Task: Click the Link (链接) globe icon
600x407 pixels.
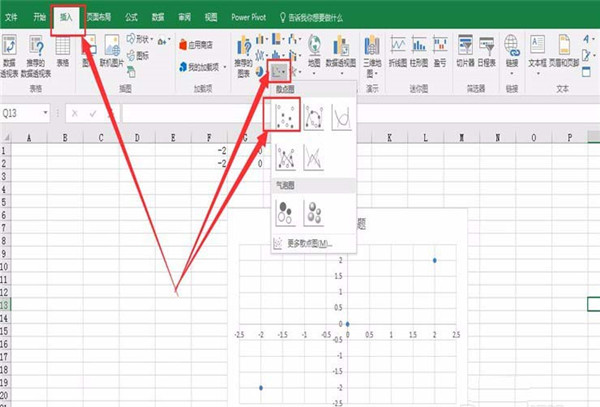Action: tap(512, 45)
